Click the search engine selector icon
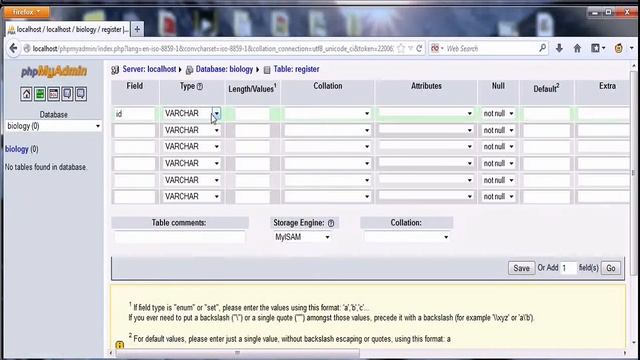Screen dimensions: 640x360 click(436, 48)
